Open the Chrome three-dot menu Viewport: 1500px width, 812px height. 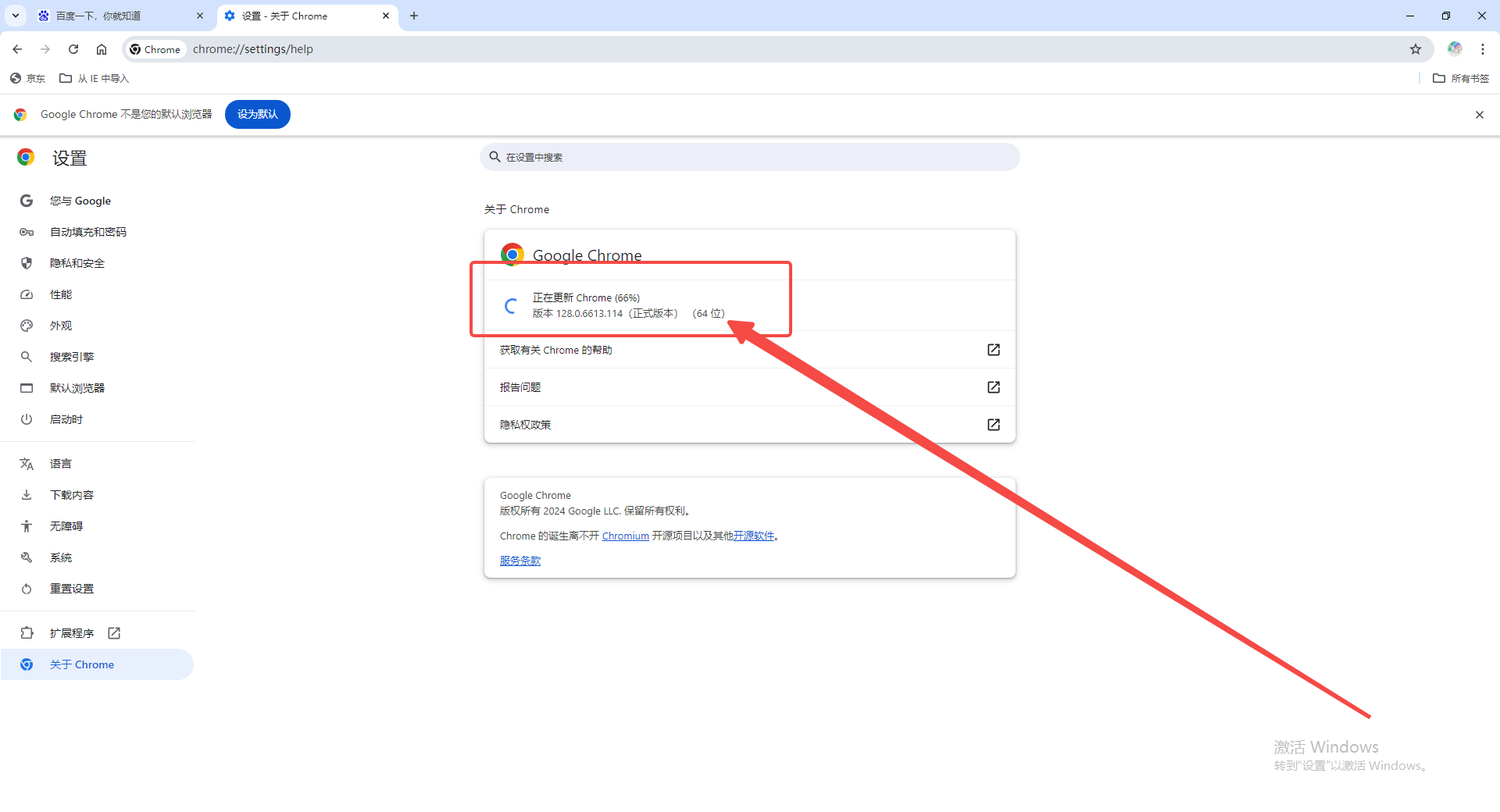(x=1483, y=49)
